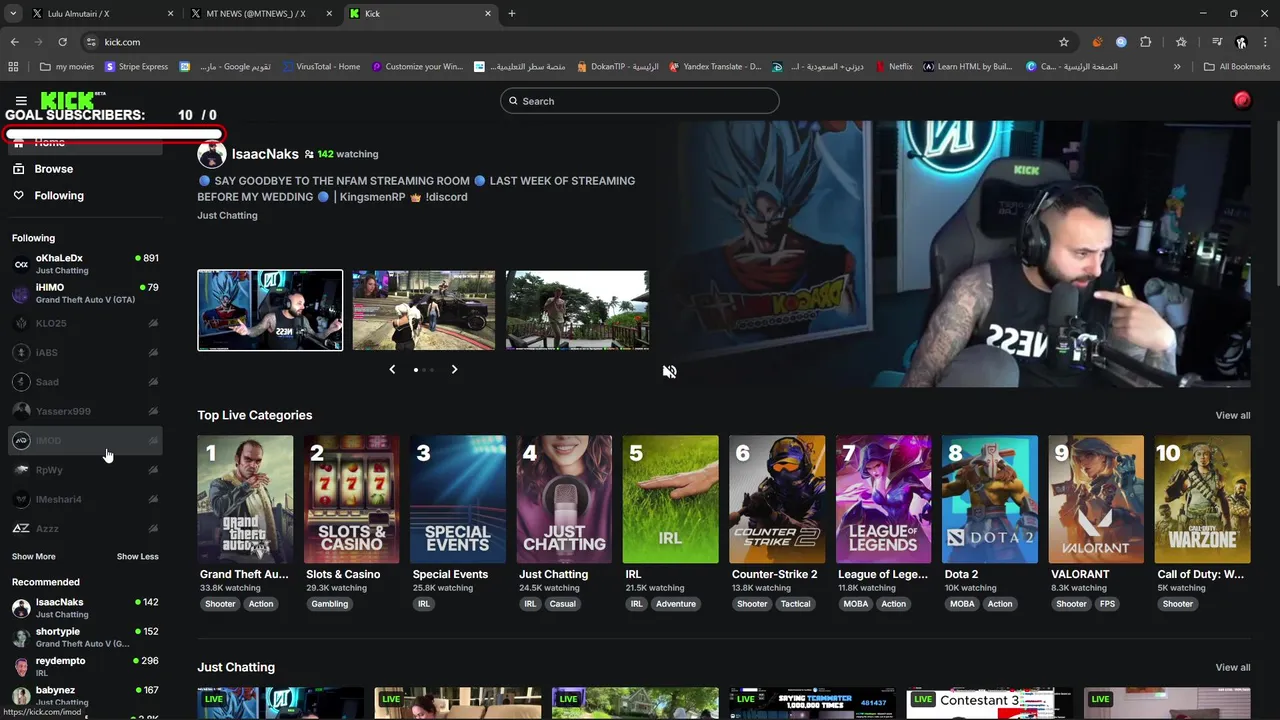Viewport: 1280px width, 720px height.
Task: Click IsaacNaks streamer avatar in featured
Action: (211, 154)
